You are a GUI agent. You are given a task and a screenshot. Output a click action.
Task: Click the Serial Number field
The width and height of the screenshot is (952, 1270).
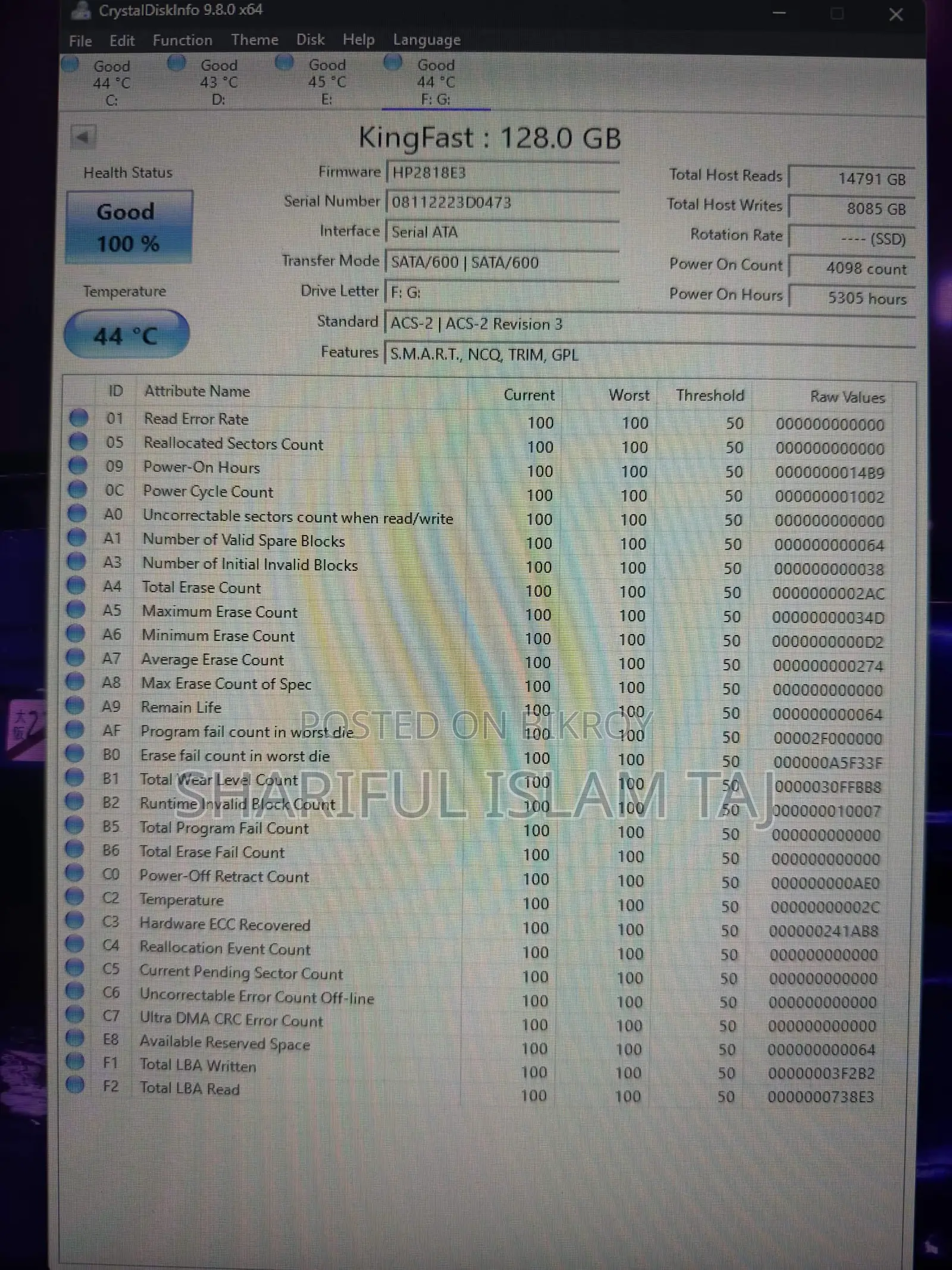click(503, 202)
